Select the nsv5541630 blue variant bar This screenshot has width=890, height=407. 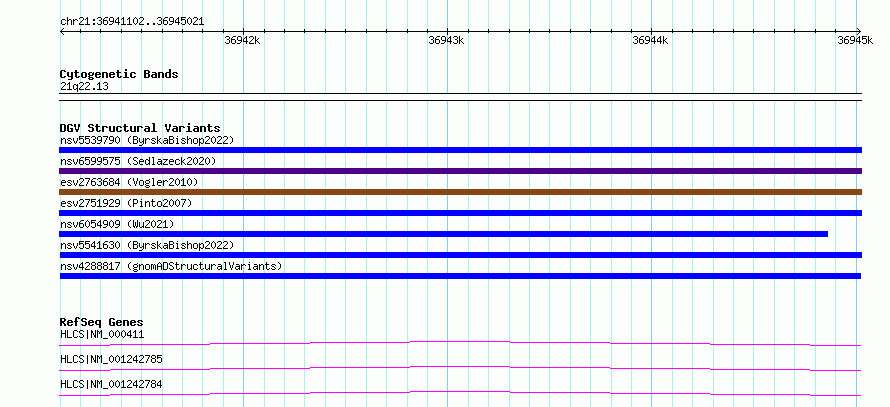[460, 255]
